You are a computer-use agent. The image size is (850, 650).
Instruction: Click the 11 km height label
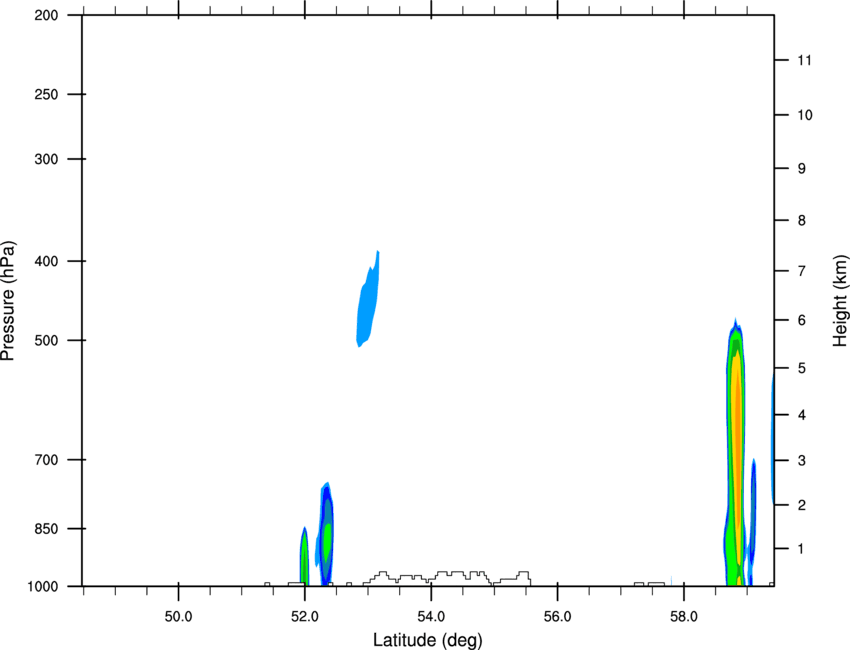click(x=804, y=60)
